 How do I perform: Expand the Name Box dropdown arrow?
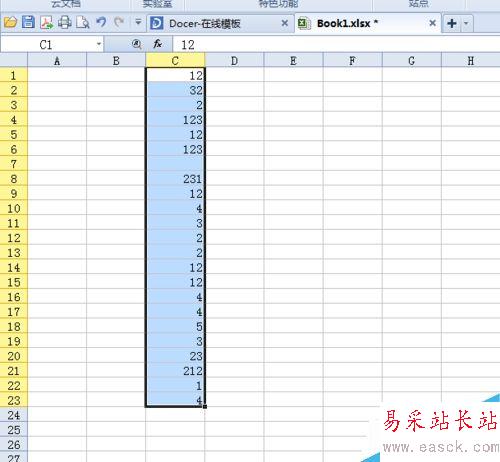pyautogui.click(x=99, y=44)
